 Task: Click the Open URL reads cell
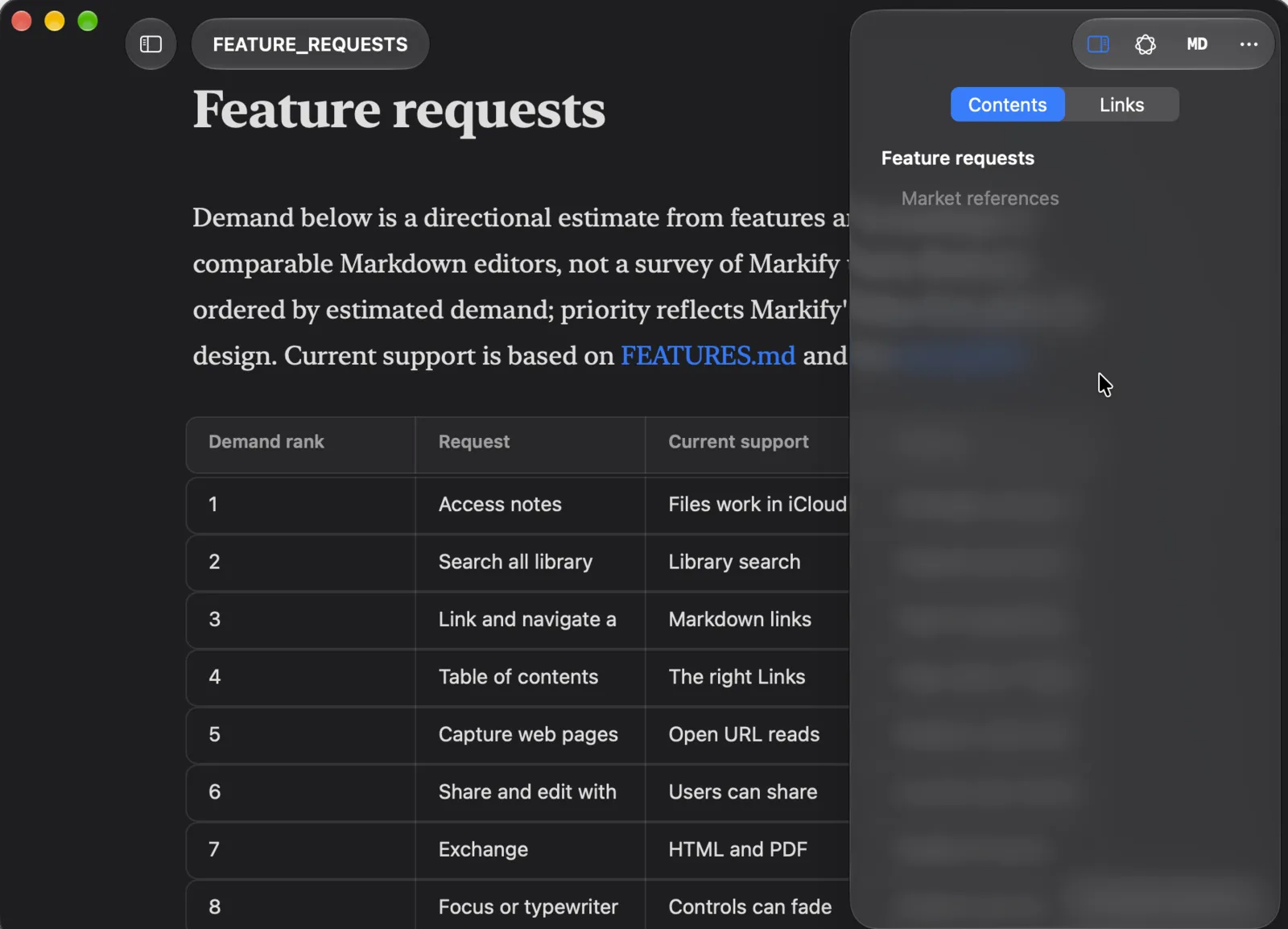pos(747,735)
